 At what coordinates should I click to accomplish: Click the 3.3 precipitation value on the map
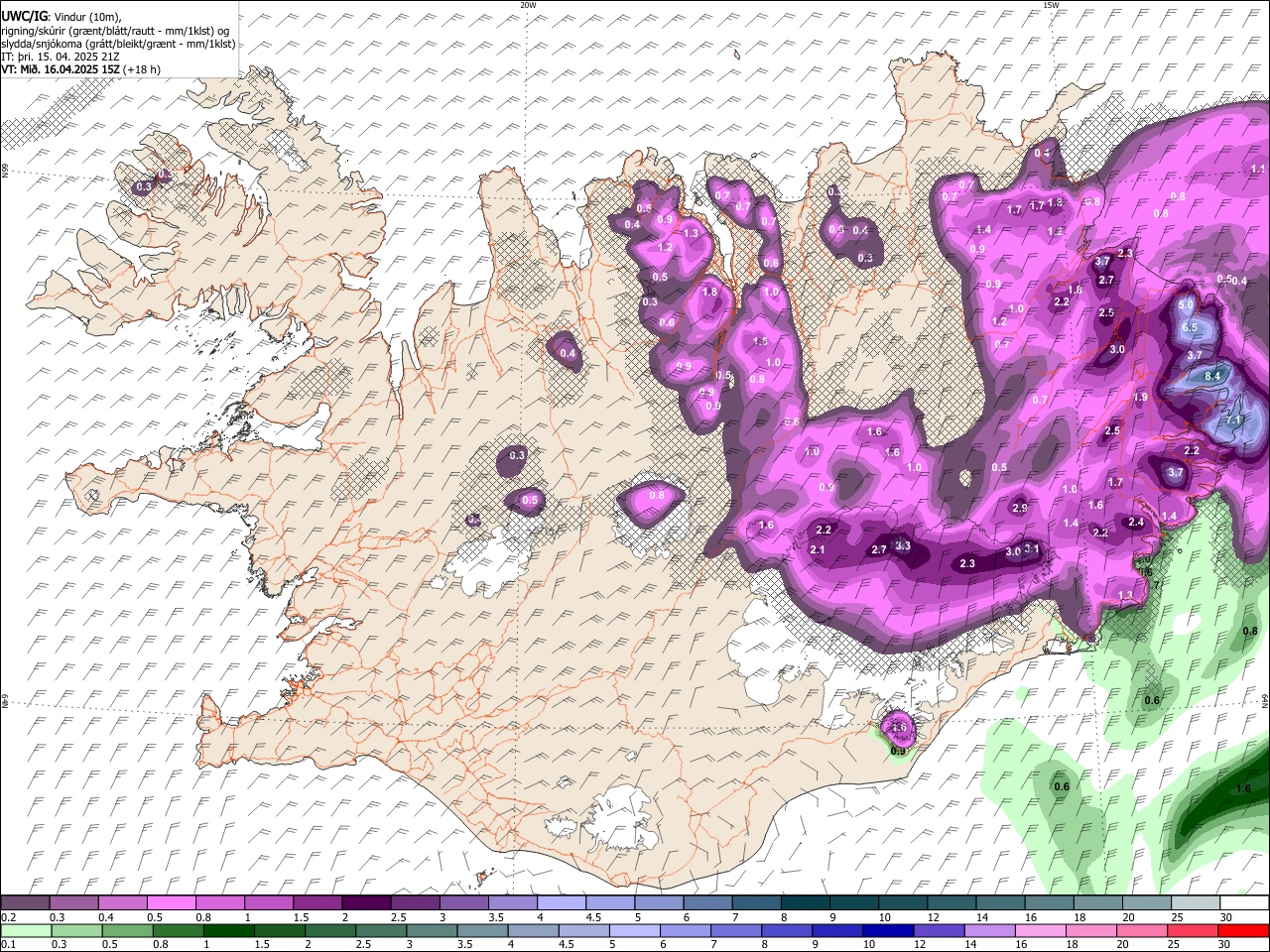903,545
